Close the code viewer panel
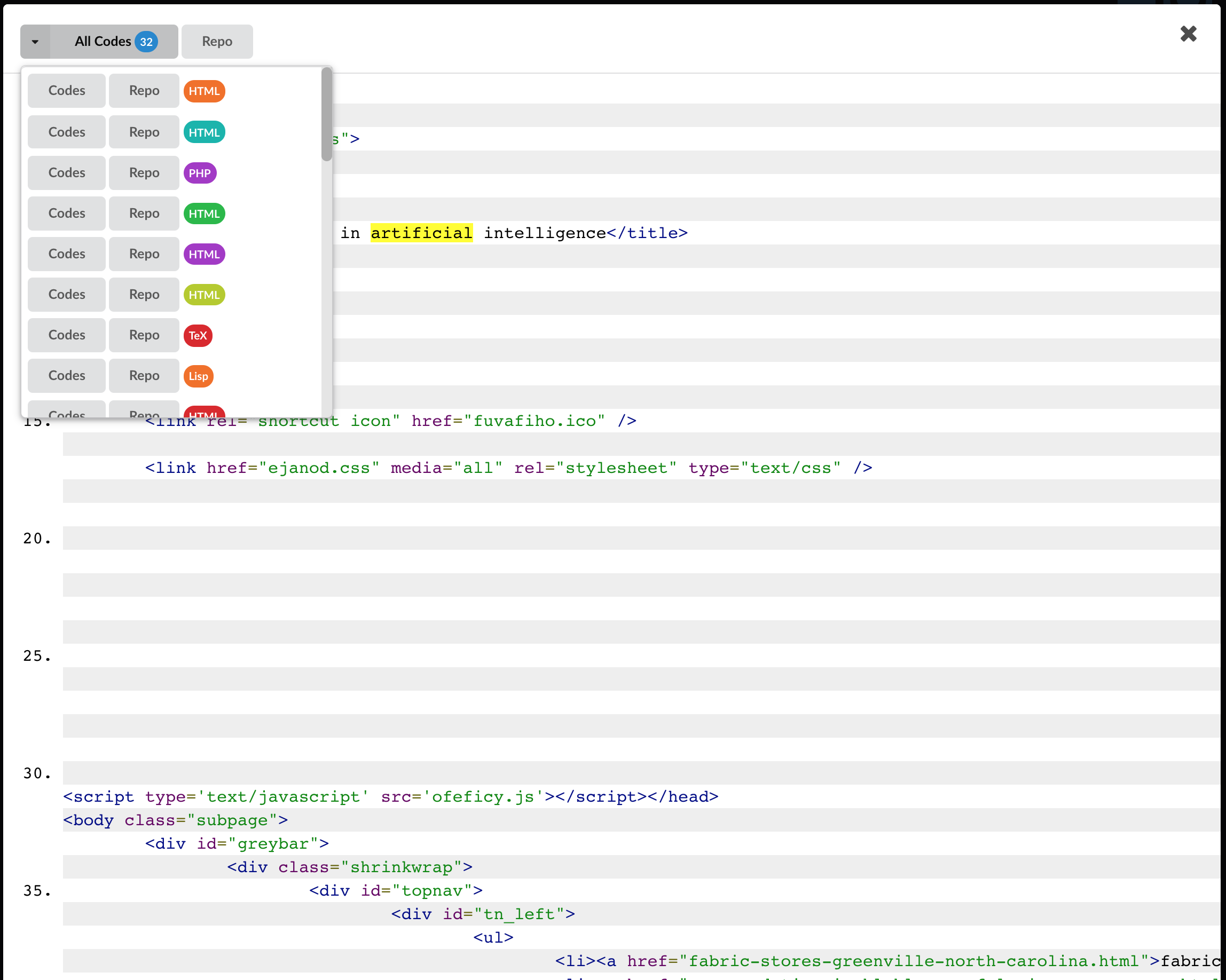The image size is (1226, 980). tap(1188, 34)
